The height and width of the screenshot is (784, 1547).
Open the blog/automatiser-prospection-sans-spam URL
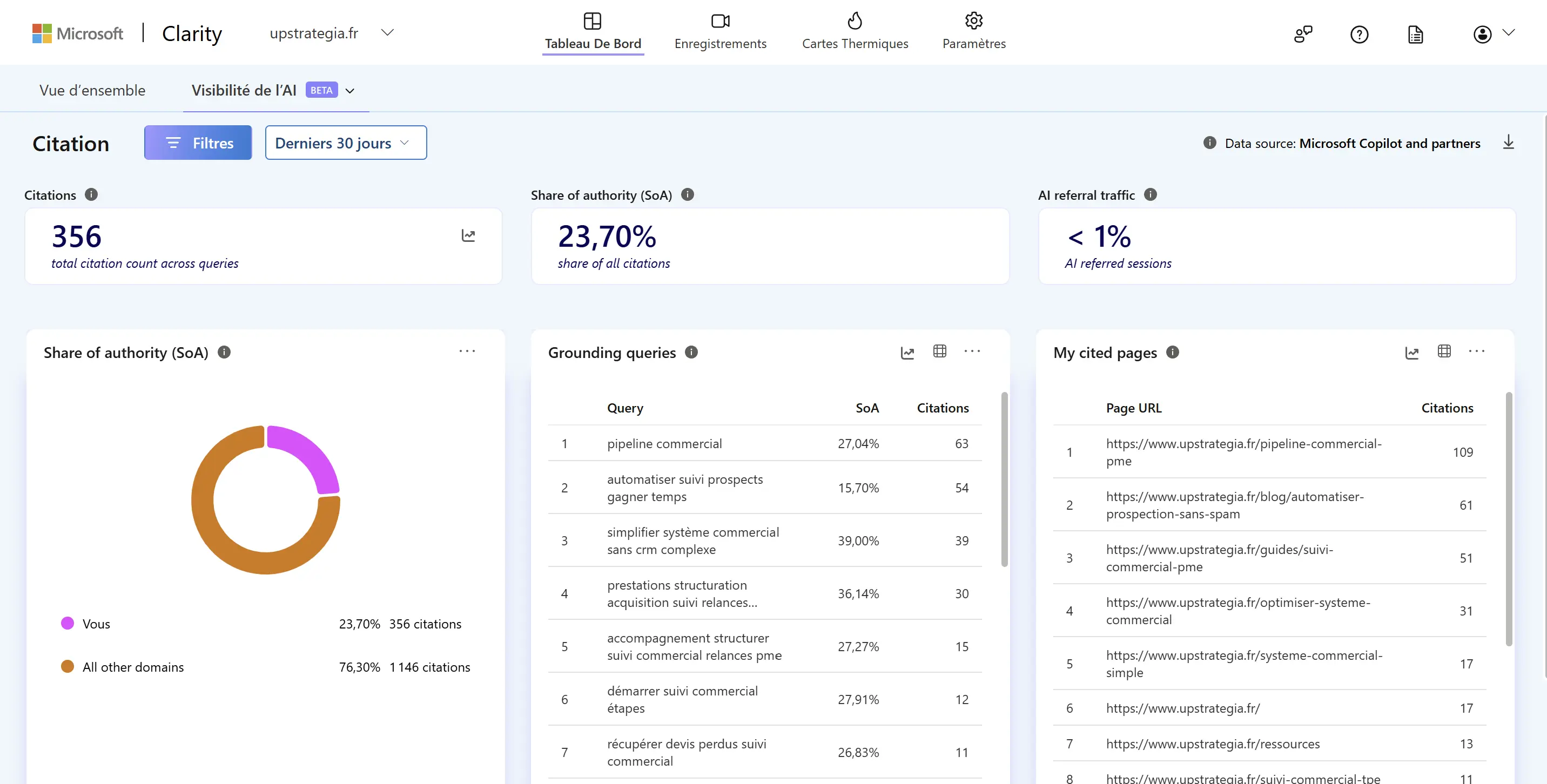point(1235,505)
